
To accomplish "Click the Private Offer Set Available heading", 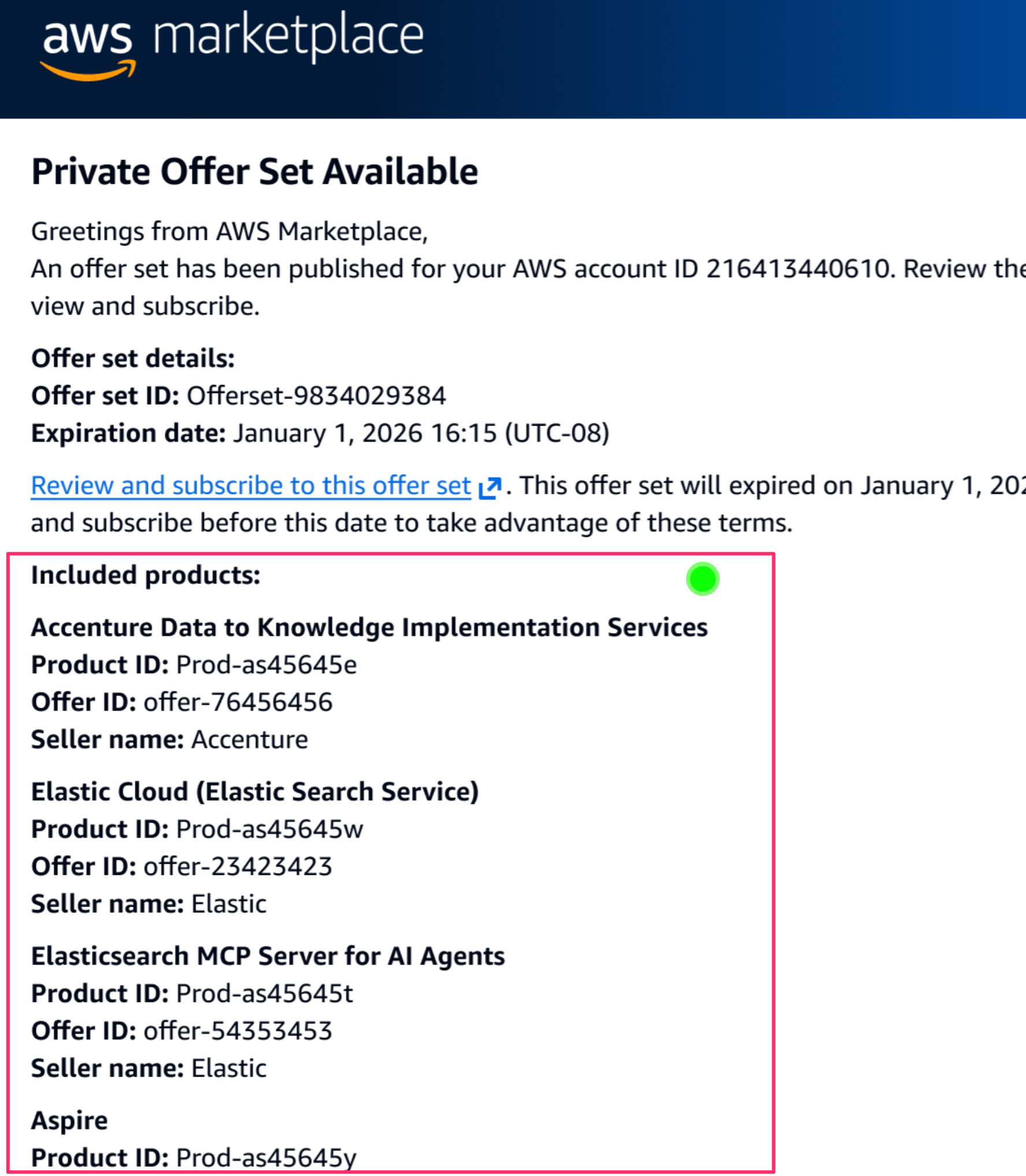I will [254, 172].
